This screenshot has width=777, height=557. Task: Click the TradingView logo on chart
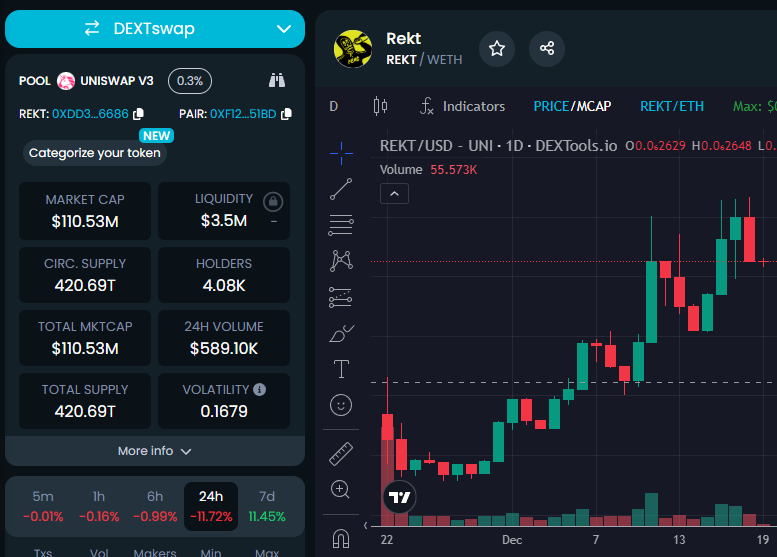pyautogui.click(x=399, y=497)
